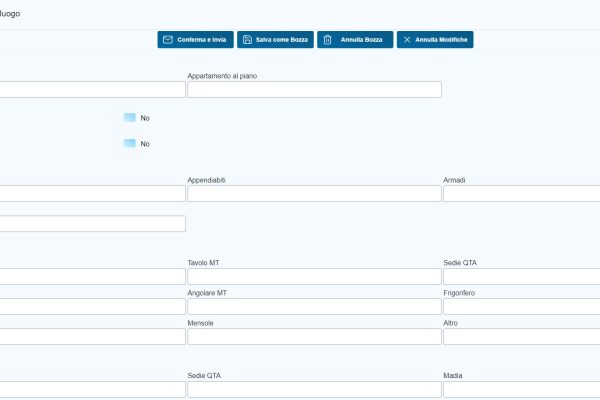This screenshot has width=600, height=400.
Task: Toggle the first No switch
Action: point(129,118)
